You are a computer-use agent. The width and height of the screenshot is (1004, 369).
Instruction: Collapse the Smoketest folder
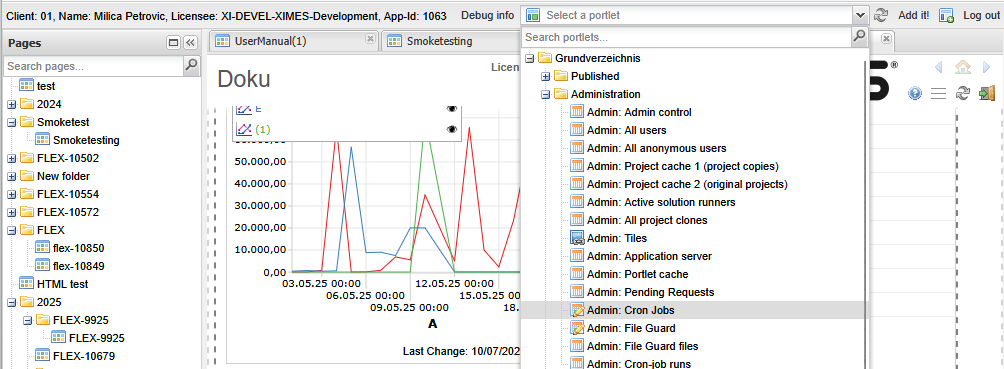12,122
